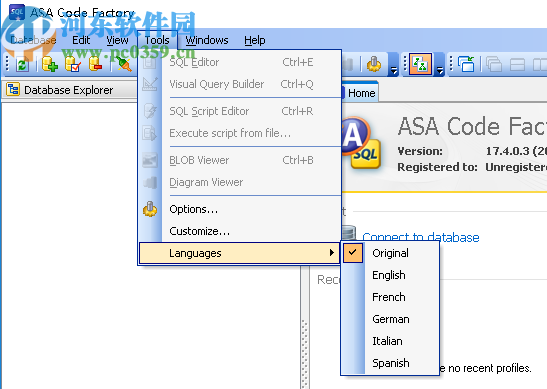Click the Unregistered text
Image resolution: width=547 pixels, height=389 pixels.
(516, 167)
